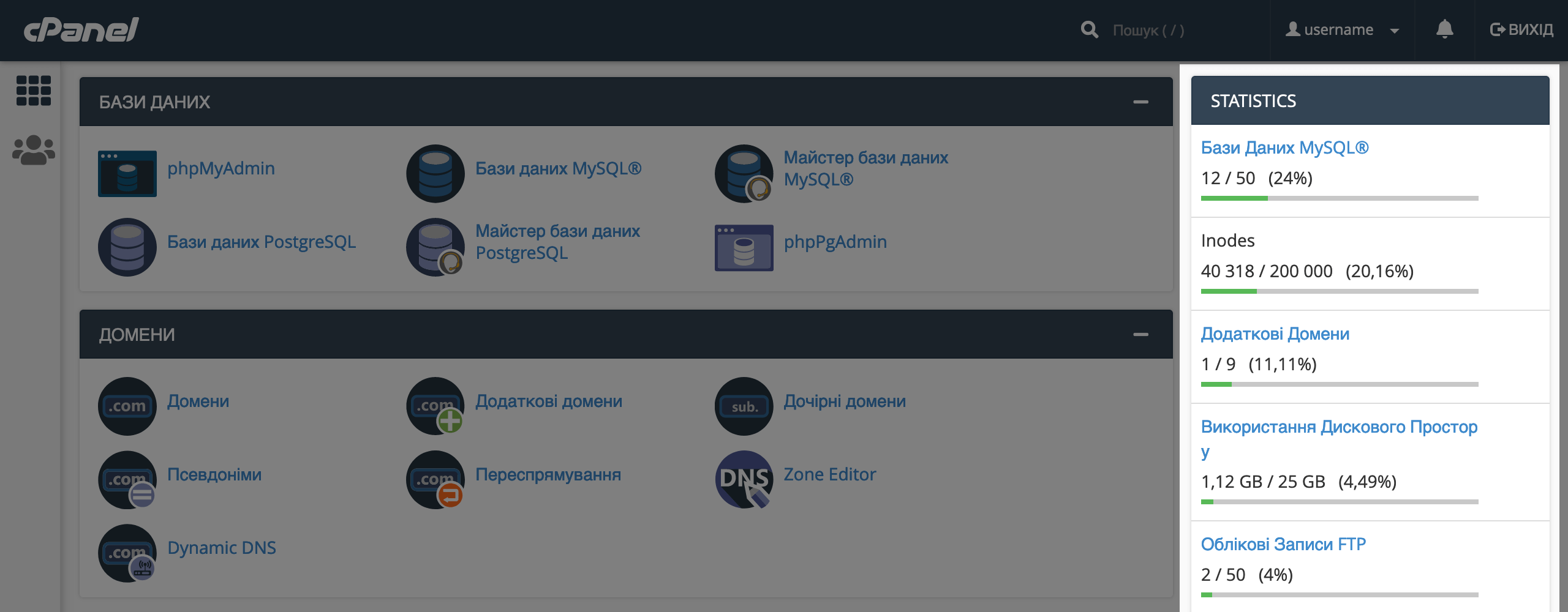Viewport: 1568px width, 612px height.
Task: Open the Dynamic DNS link
Action: tap(222, 548)
